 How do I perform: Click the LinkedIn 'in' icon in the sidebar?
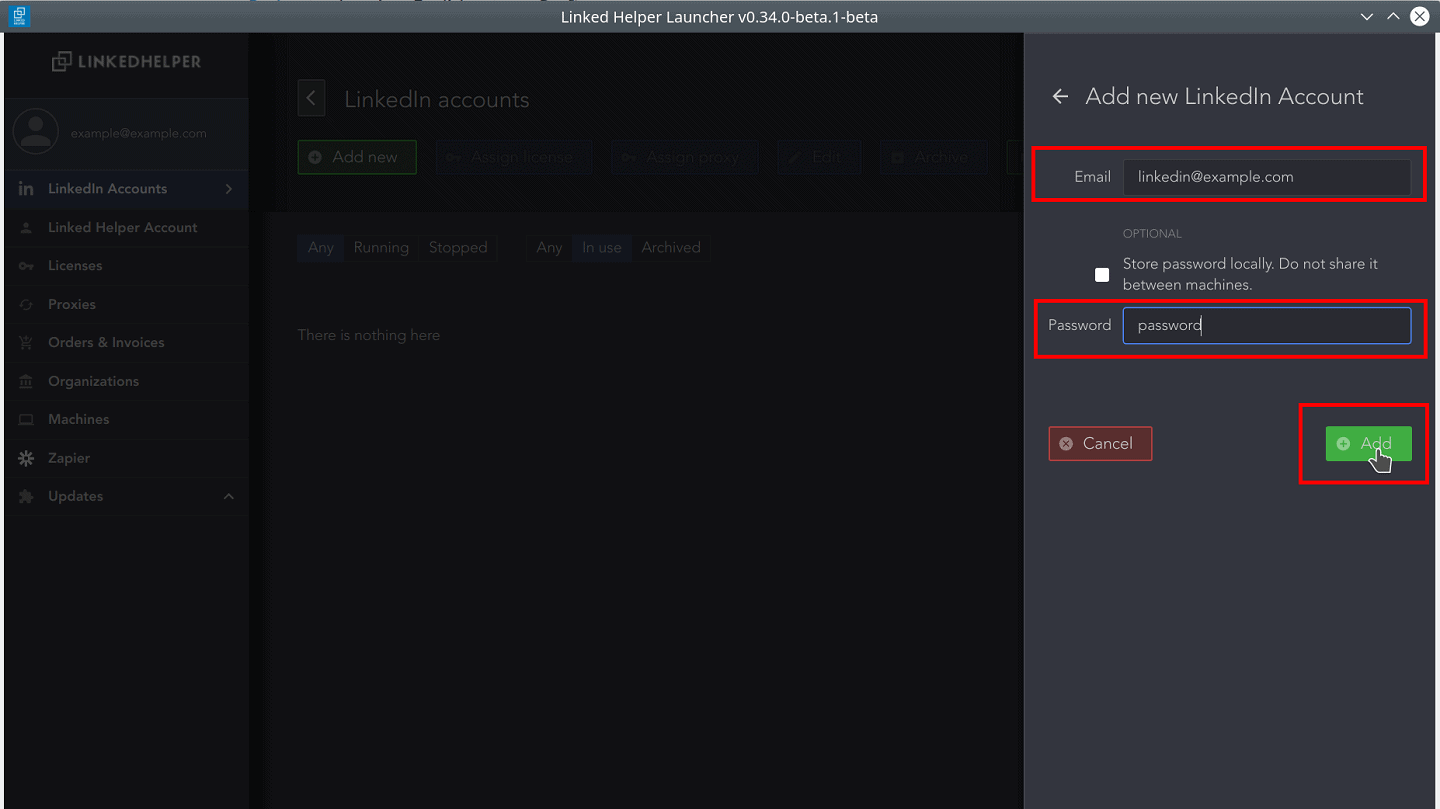tap(26, 189)
